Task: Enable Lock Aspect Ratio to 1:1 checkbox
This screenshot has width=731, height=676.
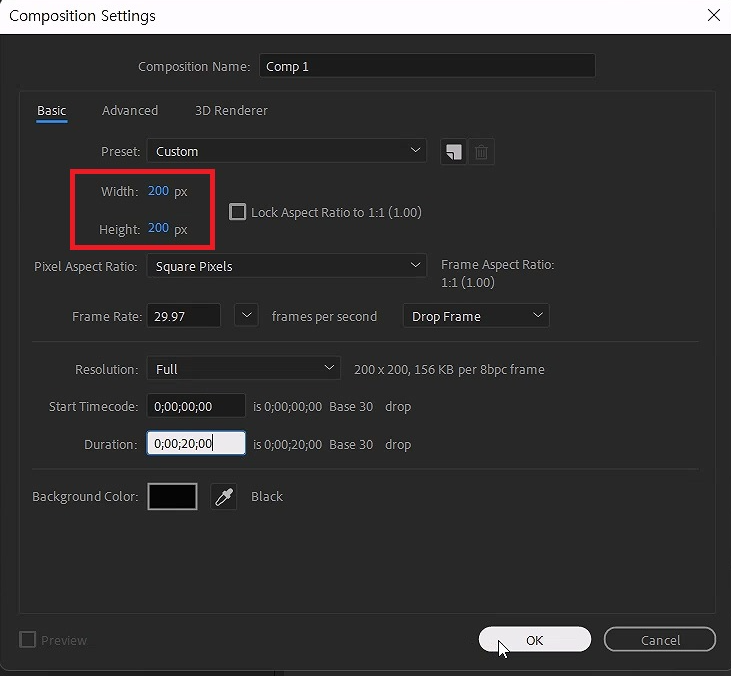Action: pos(237,212)
